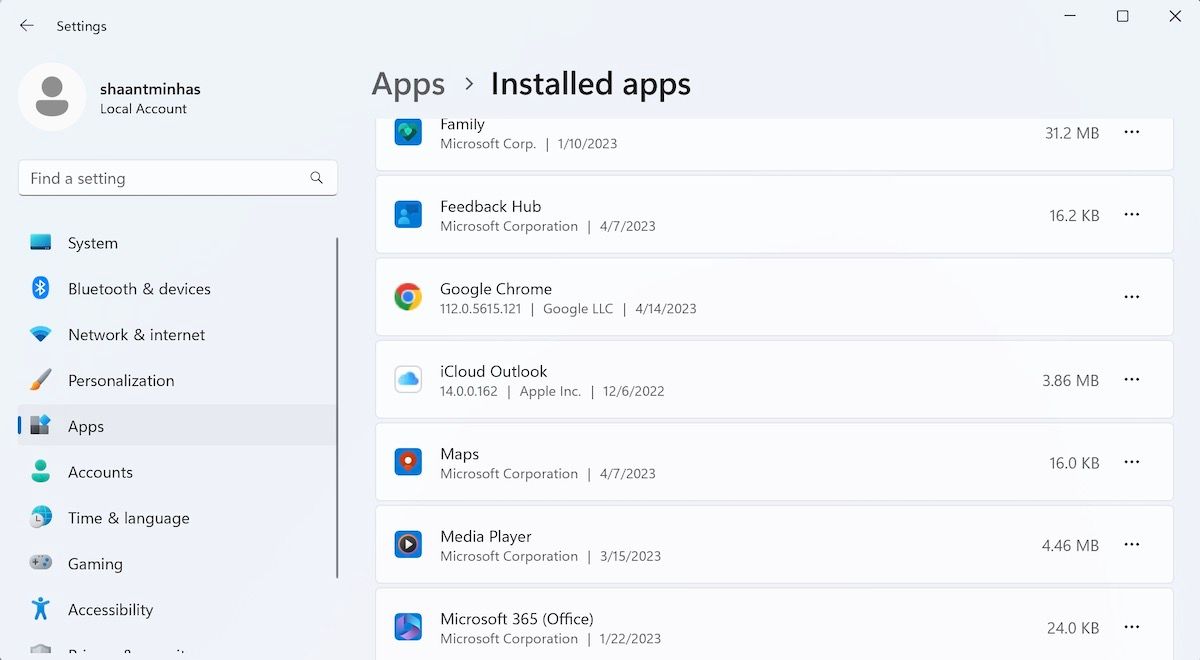Open Accessibility settings

pos(178,610)
